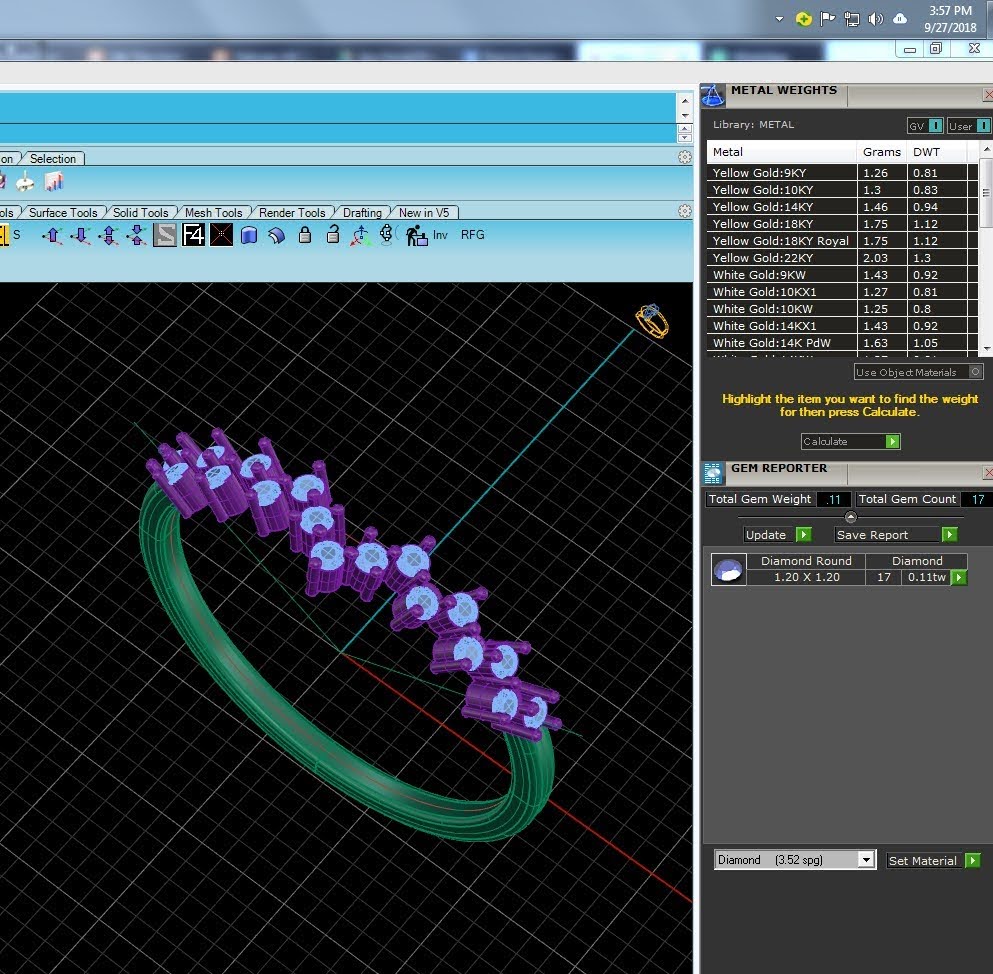The image size is (993, 974).
Task: Open the Mesh Tools tab
Action: (x=213, y=213)
